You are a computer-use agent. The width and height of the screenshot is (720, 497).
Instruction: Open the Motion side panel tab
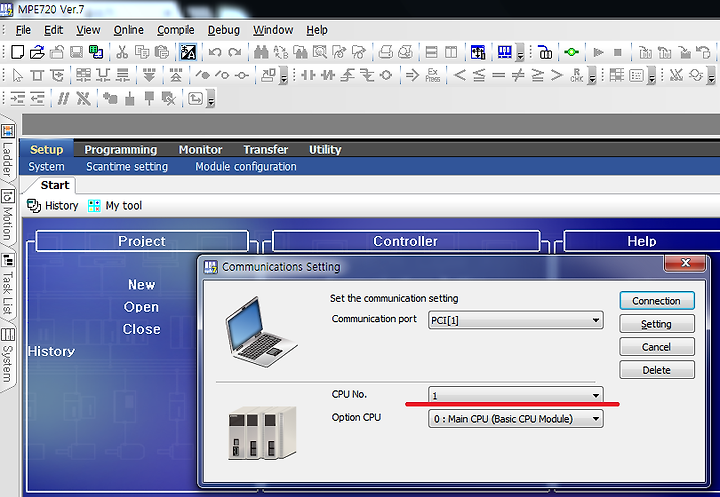8,215
